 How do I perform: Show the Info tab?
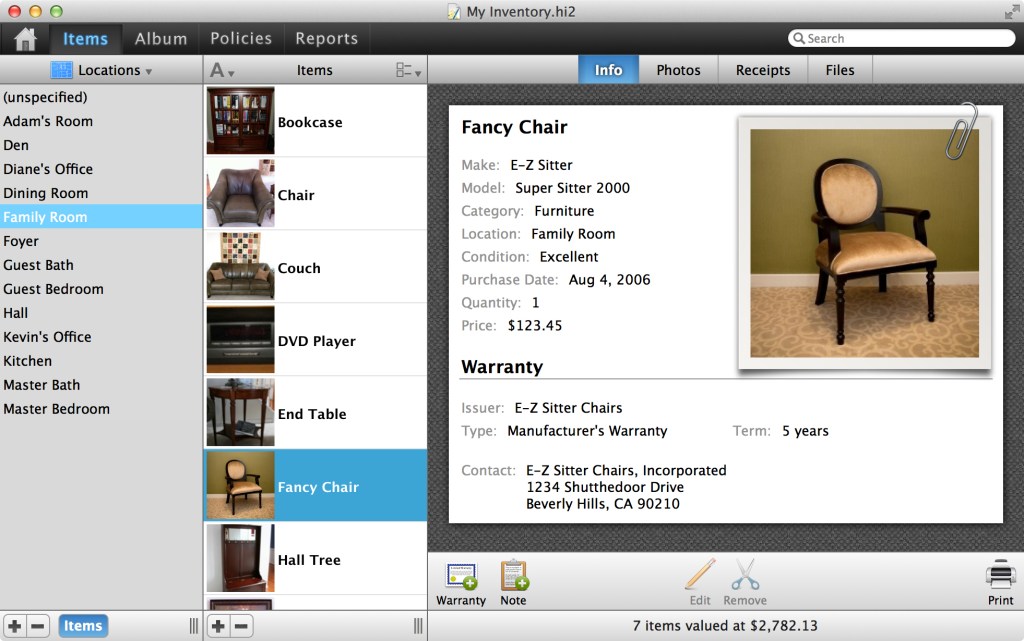point(608,70)
